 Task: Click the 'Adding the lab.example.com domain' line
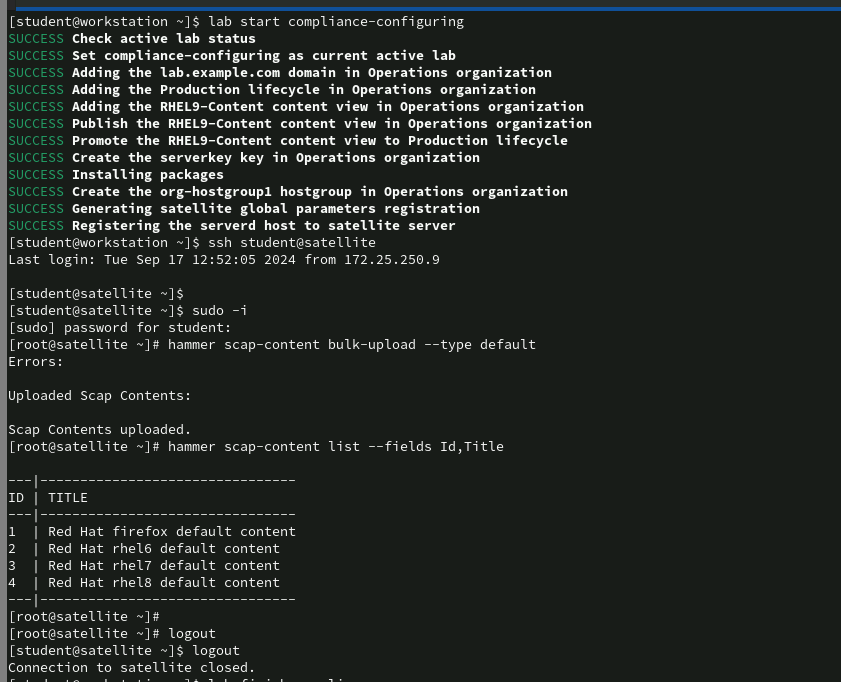click(311, 72)
